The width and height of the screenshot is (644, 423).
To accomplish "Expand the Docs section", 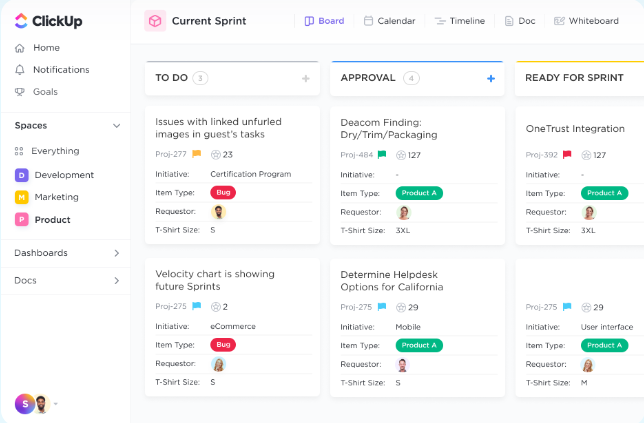I will click(x=116, y=281).
